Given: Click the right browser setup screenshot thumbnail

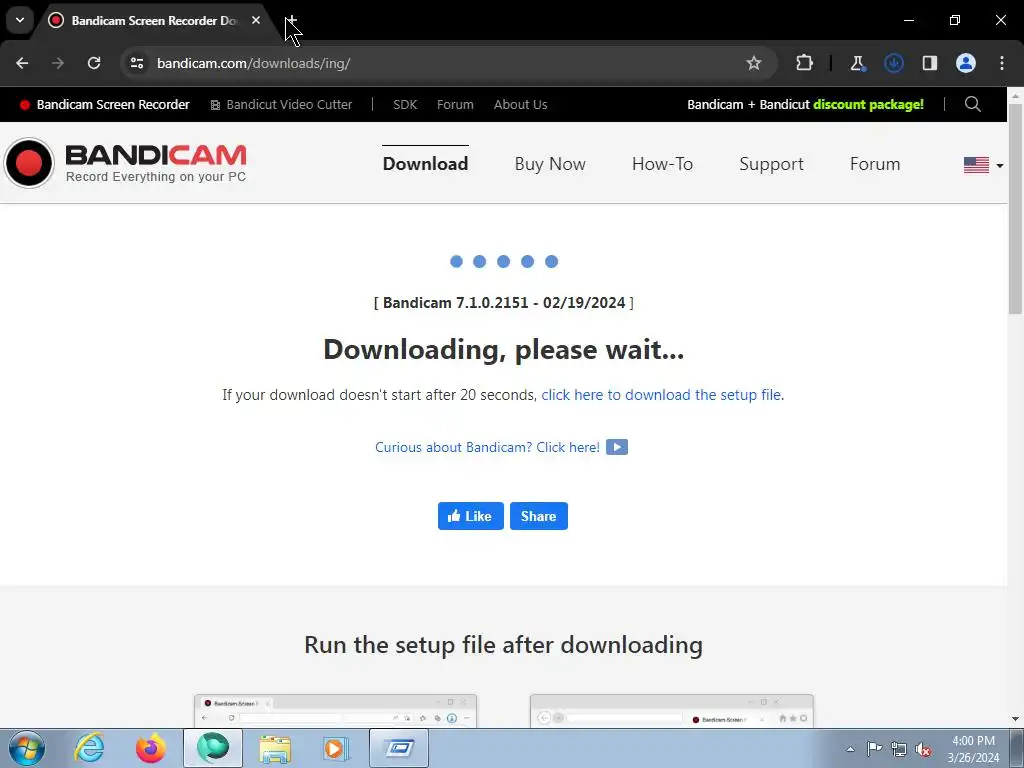Looking at the screenshot, I should click(671, 711).
